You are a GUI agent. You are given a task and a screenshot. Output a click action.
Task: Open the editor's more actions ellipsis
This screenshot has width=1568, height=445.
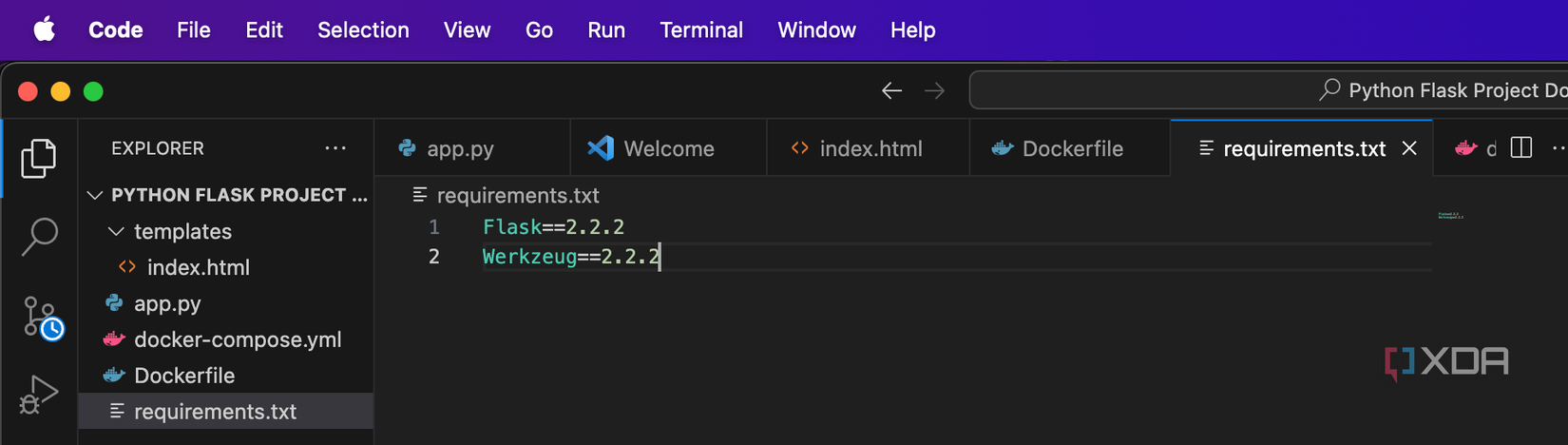tap(1557, 147)
